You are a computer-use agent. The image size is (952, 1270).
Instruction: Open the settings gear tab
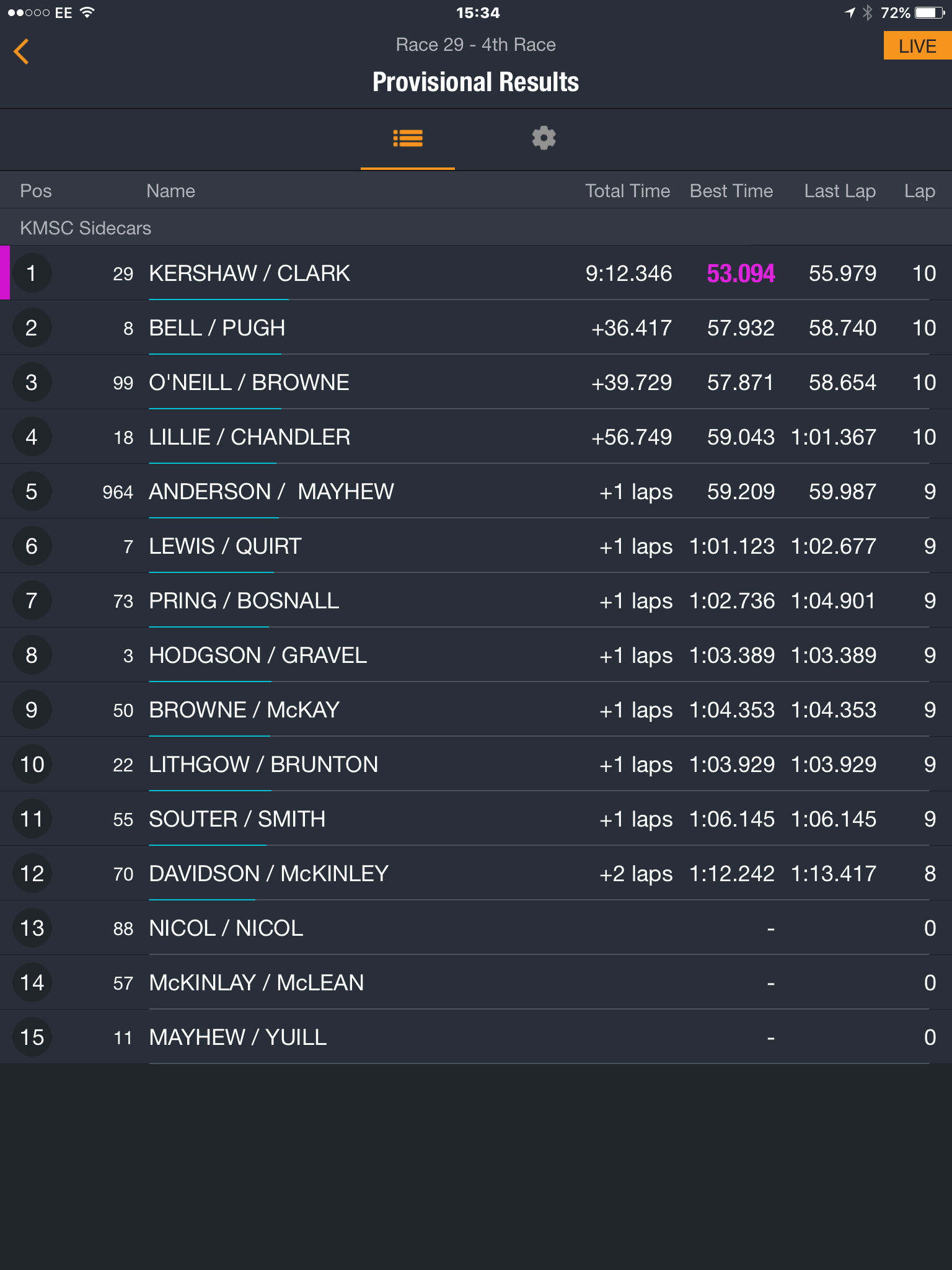point(544,138)
